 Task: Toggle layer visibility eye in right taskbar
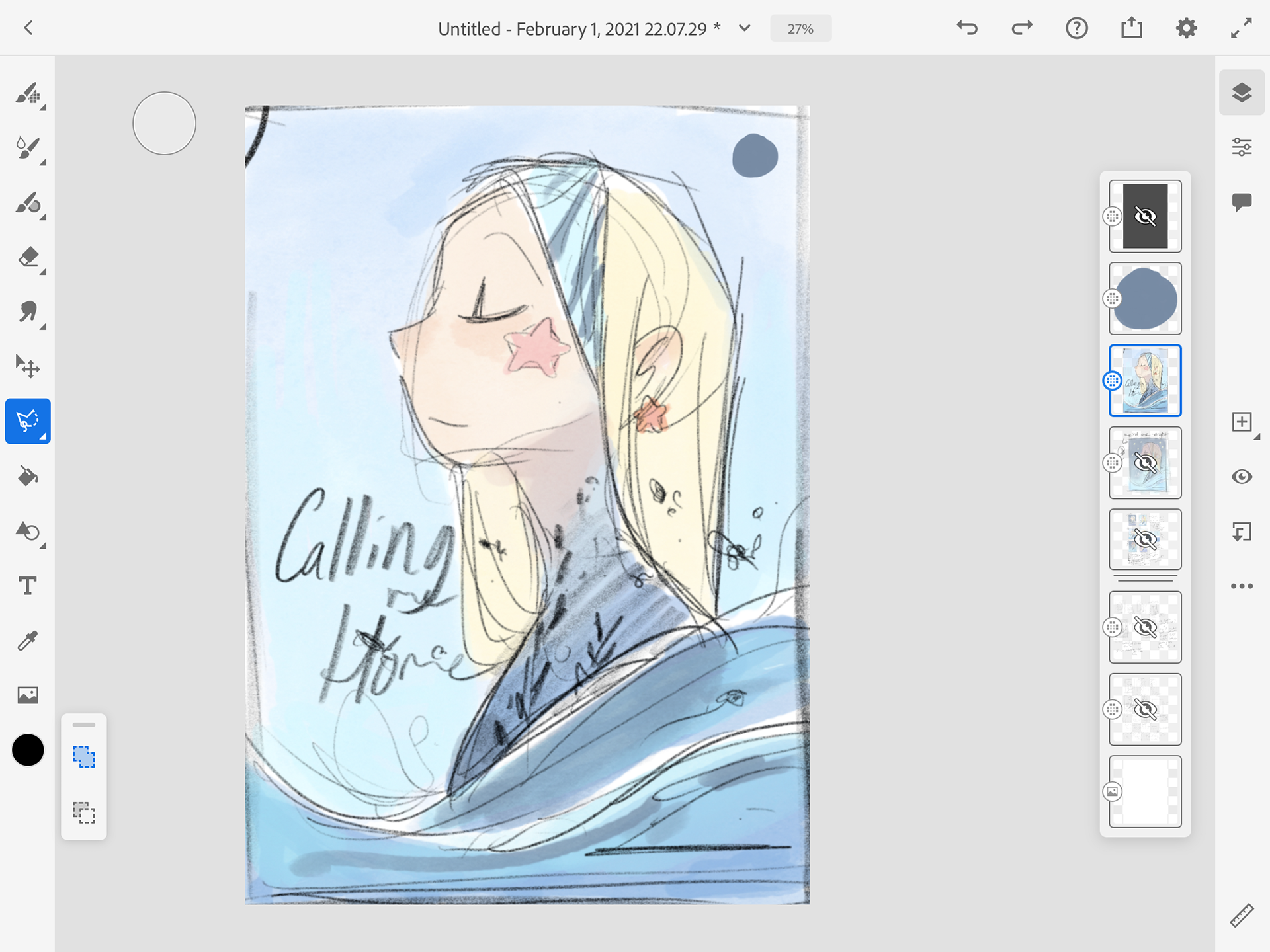click(x=1242, y=477)
